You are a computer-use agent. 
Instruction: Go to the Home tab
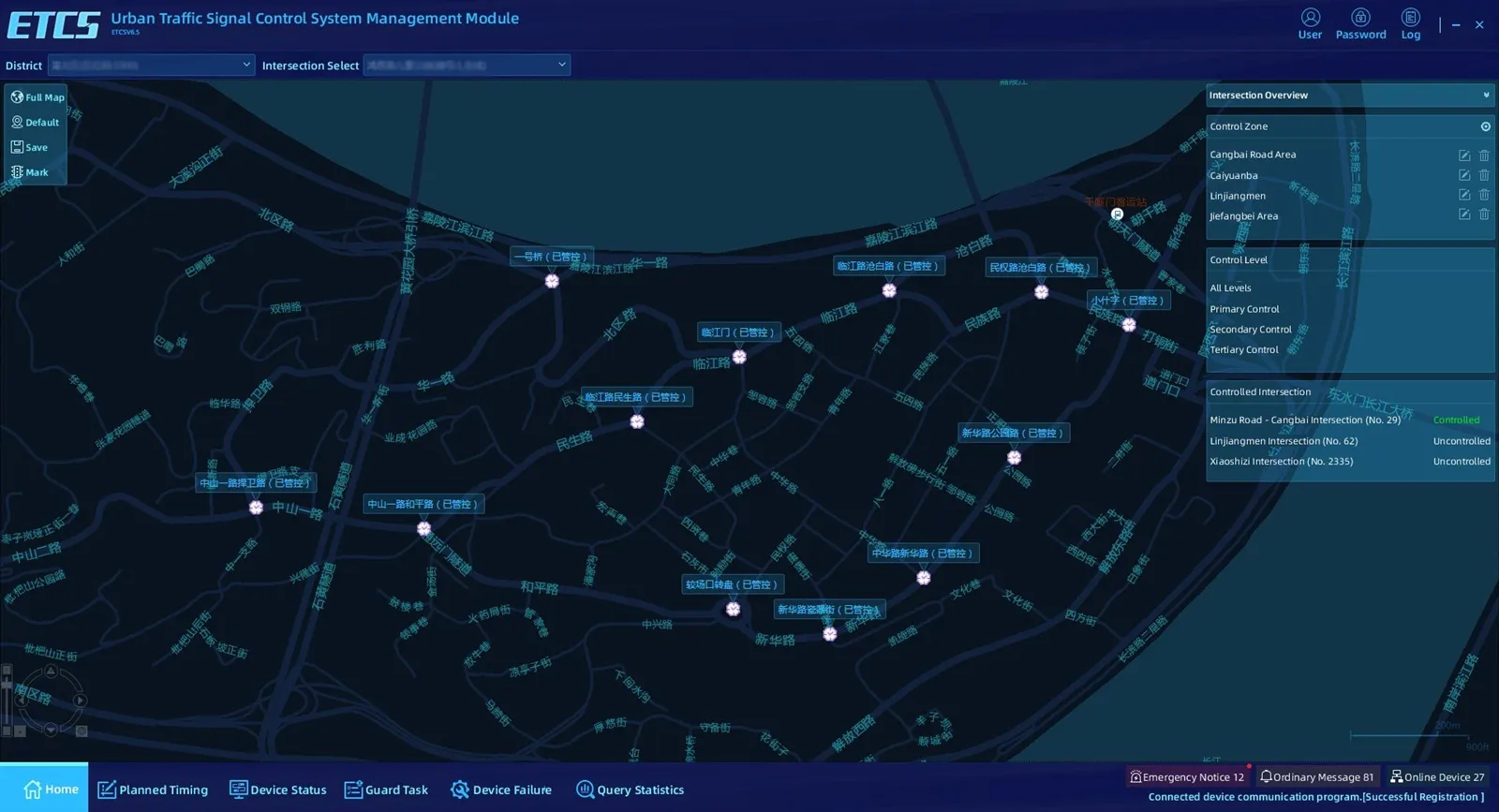pos(44,788)
